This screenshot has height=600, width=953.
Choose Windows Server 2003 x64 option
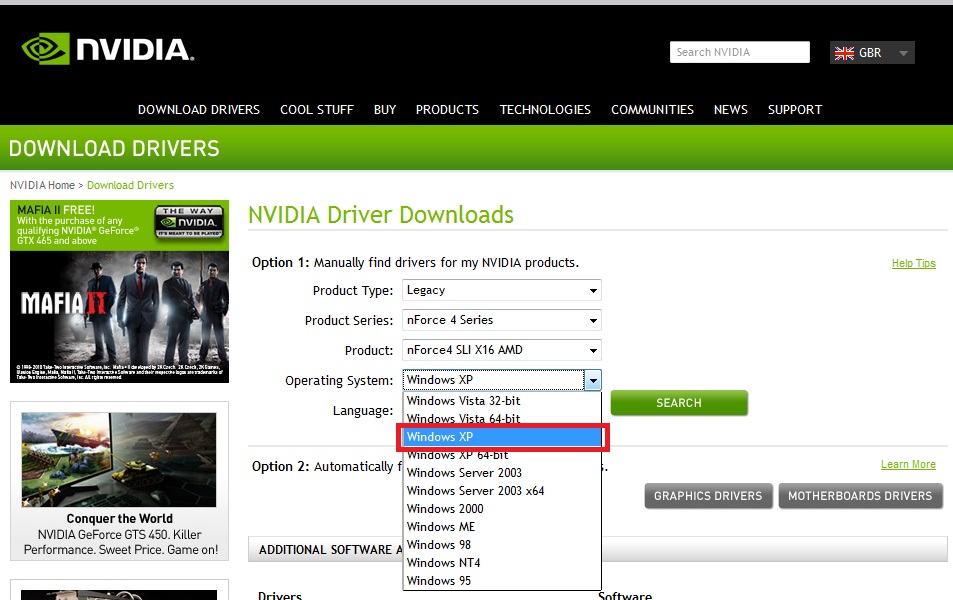click(x=502, y=491)
